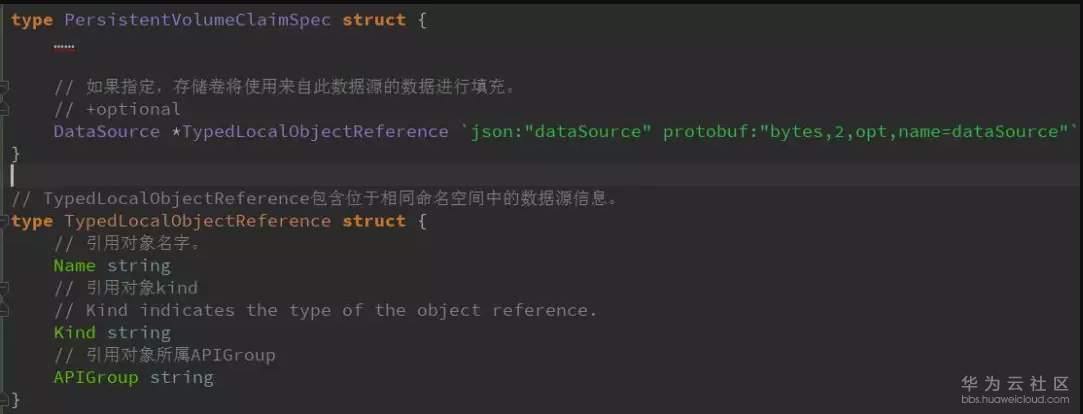Click the bbs.huaweicloud.com watermark link
Viewport: 1083px width, 414px height.
click(x=1015, y=399)
